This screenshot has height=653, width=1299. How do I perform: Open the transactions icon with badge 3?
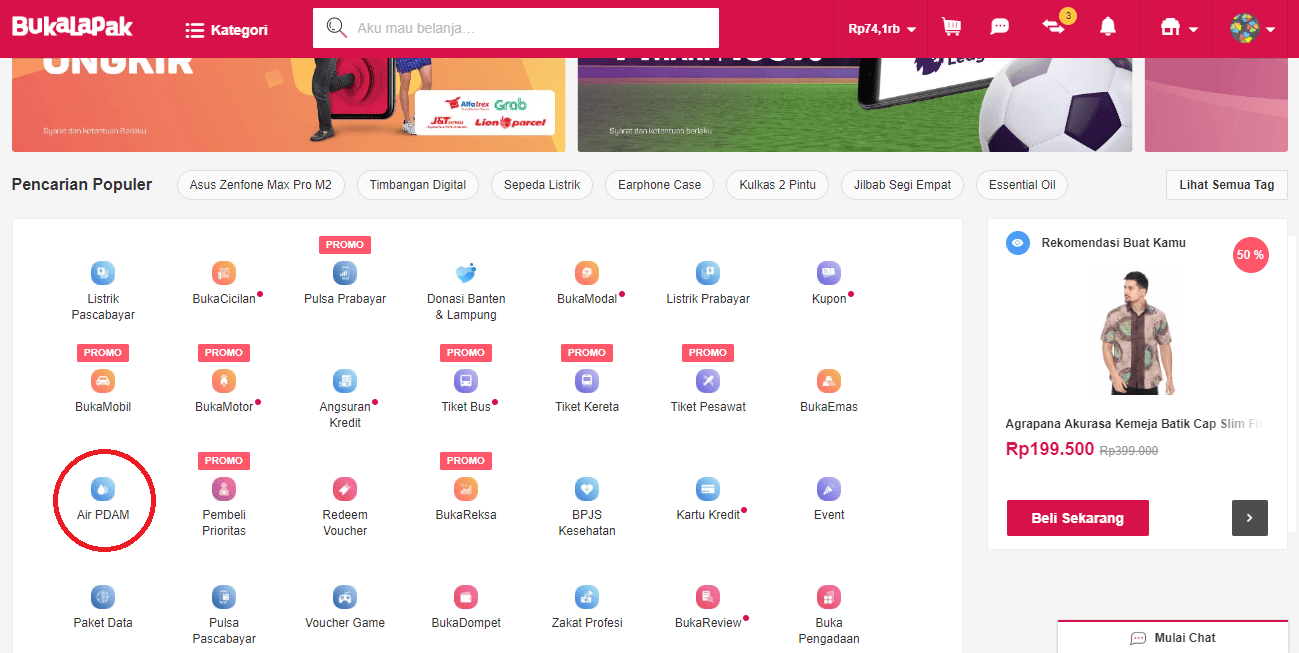tap(1054, 27)
